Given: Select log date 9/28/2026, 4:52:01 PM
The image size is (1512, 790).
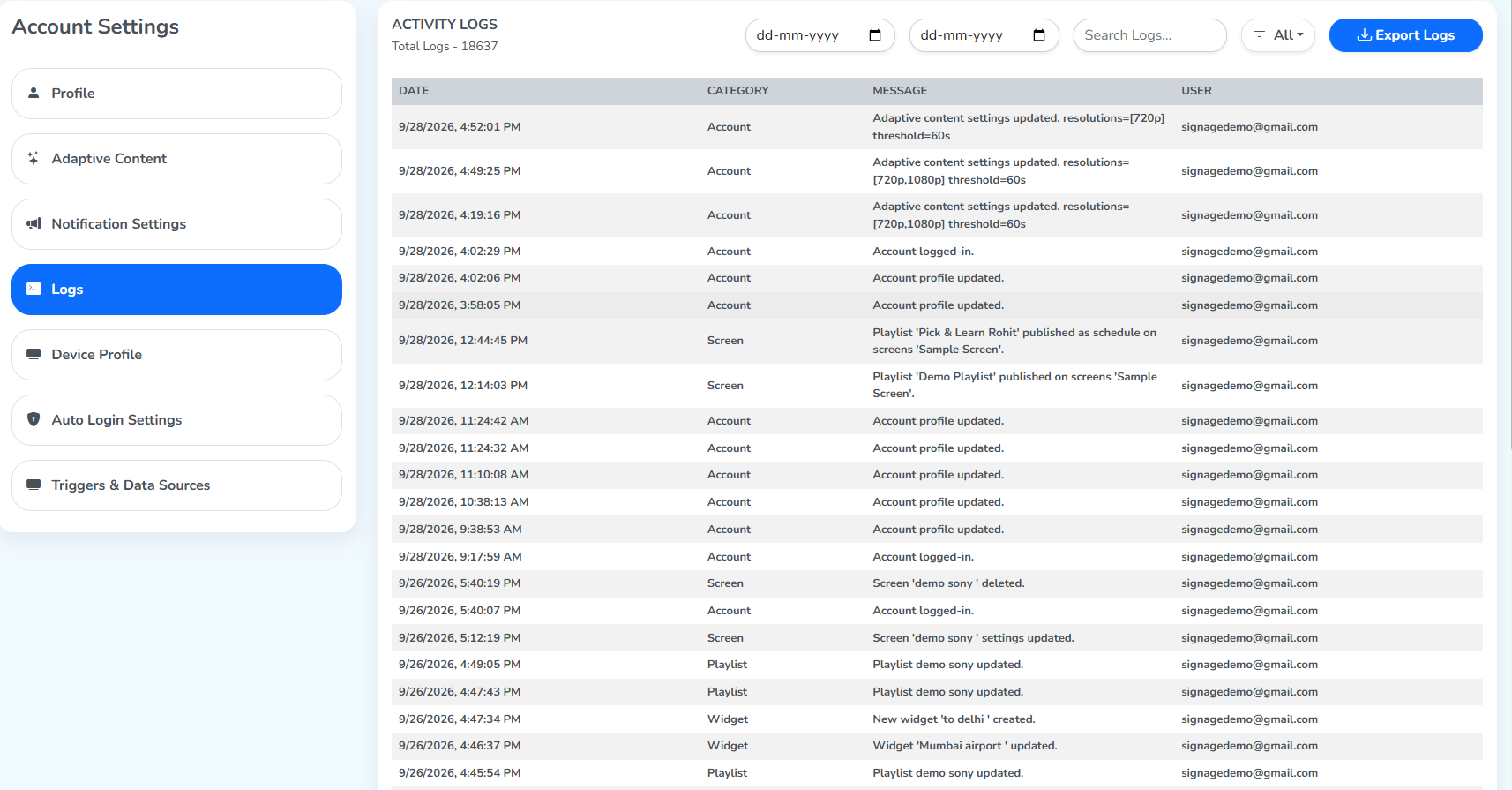Looking at the screenshot, I should coord(460,127).
